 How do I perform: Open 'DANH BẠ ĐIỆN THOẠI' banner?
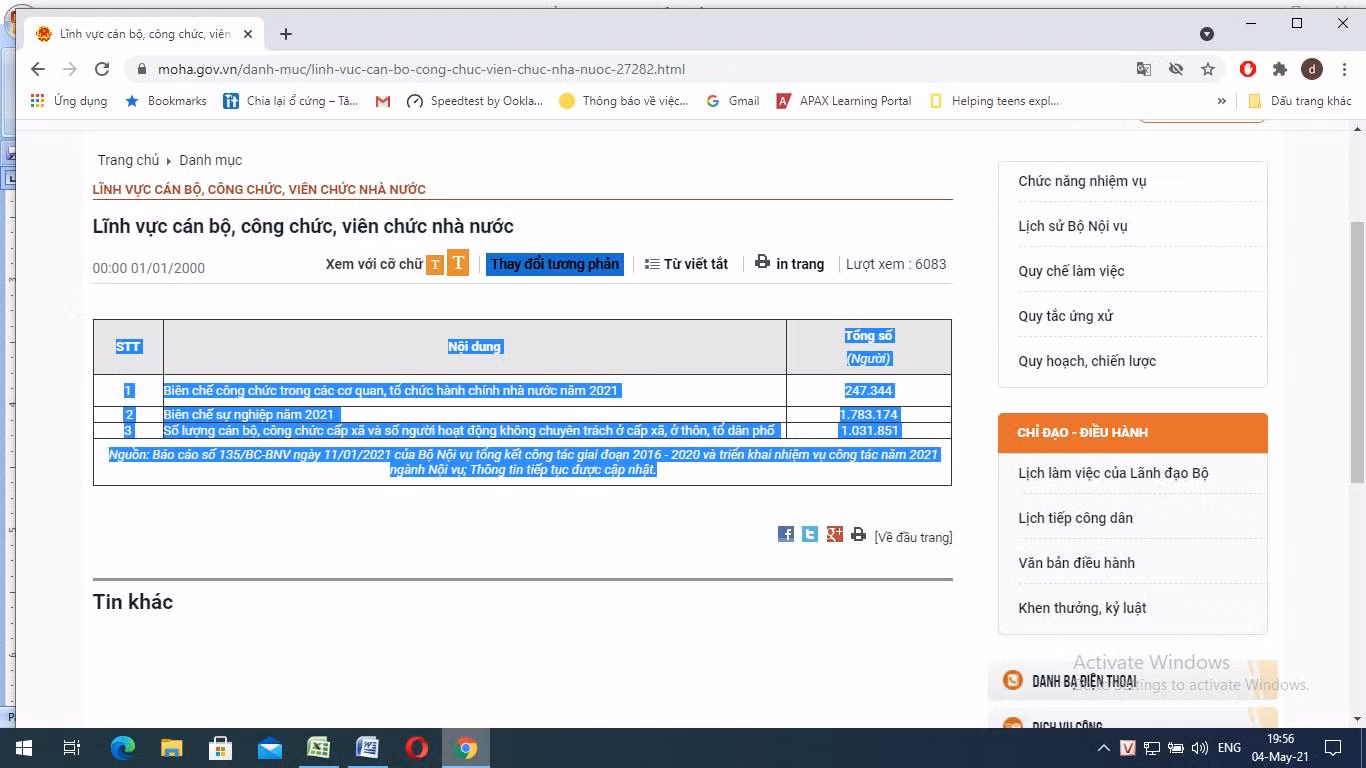pyautogui.click(x=1132, y=681)
